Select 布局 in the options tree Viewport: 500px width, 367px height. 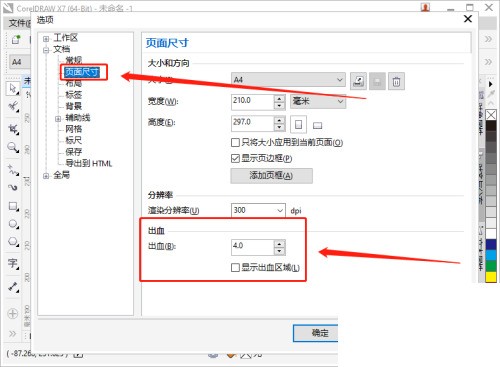[x=73, y=83]
